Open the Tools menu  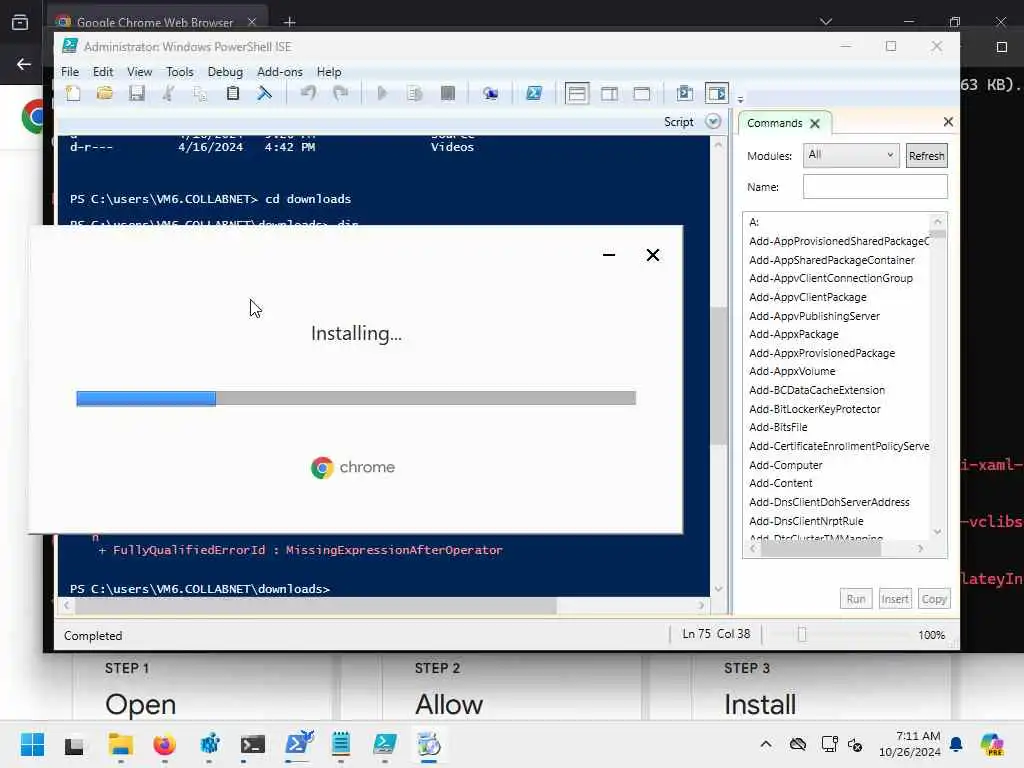(x=180, y=72)
